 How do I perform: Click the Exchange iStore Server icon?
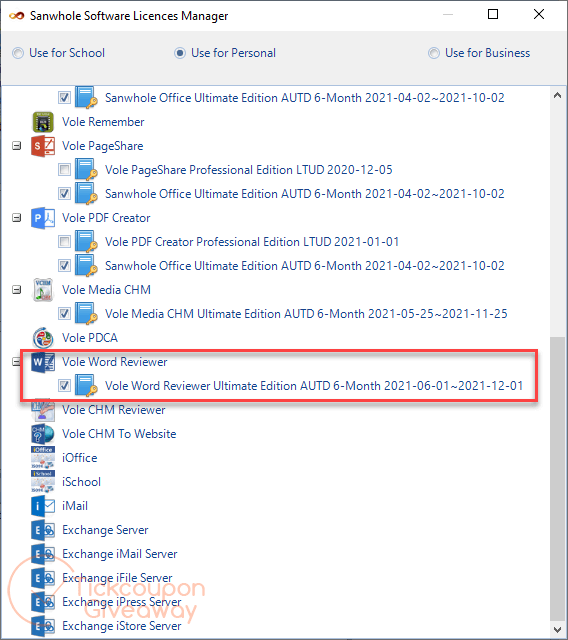43,626
